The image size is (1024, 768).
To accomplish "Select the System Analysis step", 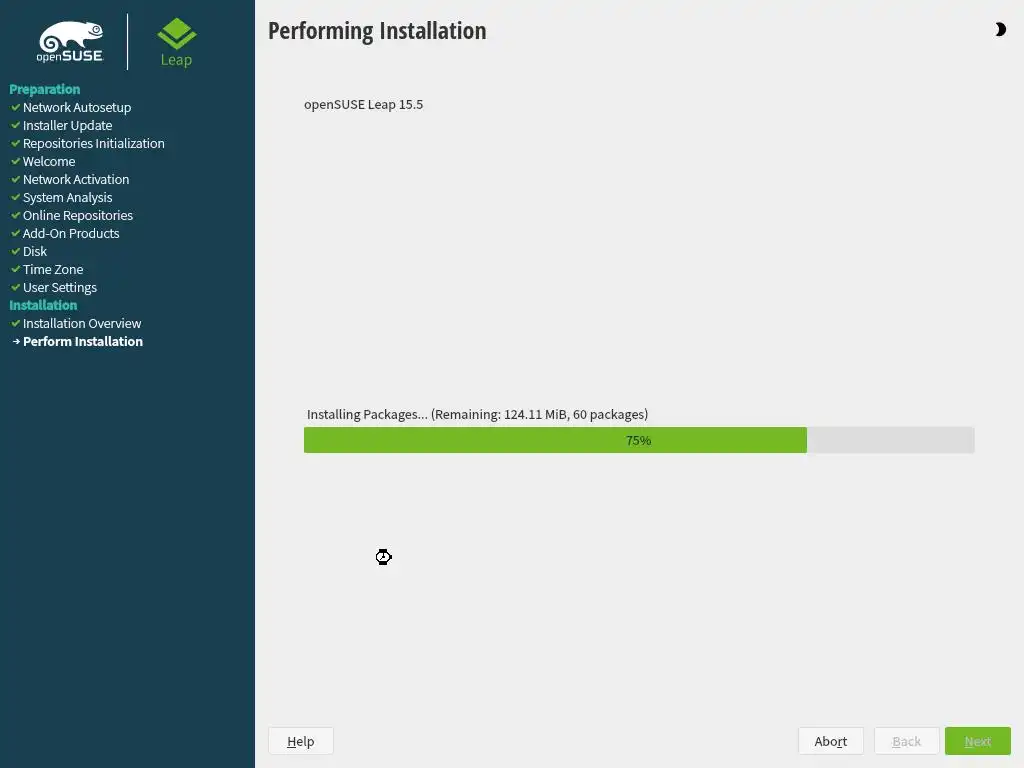I will tap(67, 197).
